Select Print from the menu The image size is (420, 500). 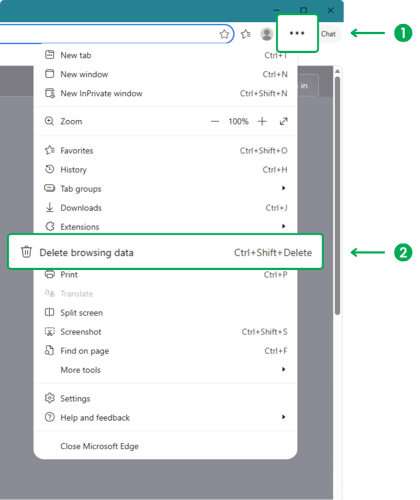click(x=166, y=275)
